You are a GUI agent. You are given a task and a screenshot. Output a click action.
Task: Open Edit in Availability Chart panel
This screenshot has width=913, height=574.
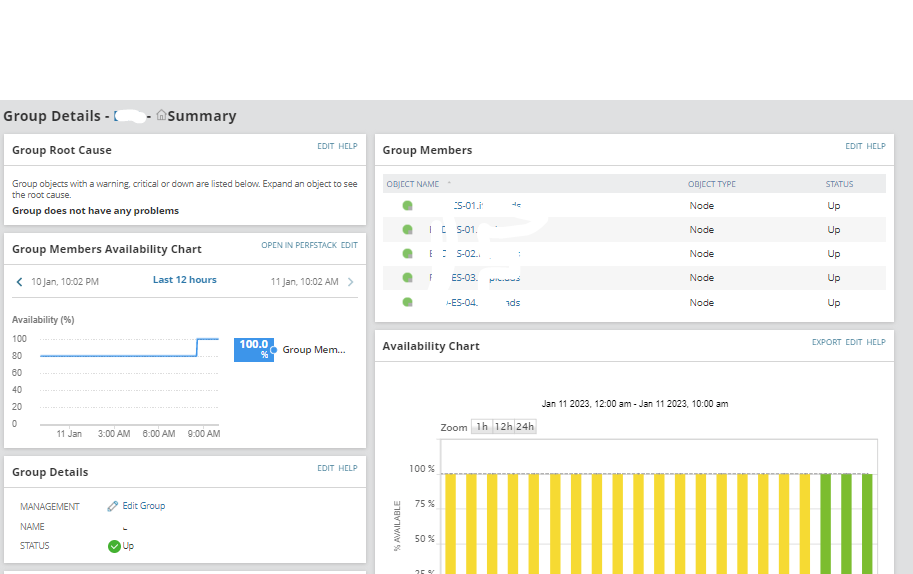pyautogui.click(x=854, y=342)
